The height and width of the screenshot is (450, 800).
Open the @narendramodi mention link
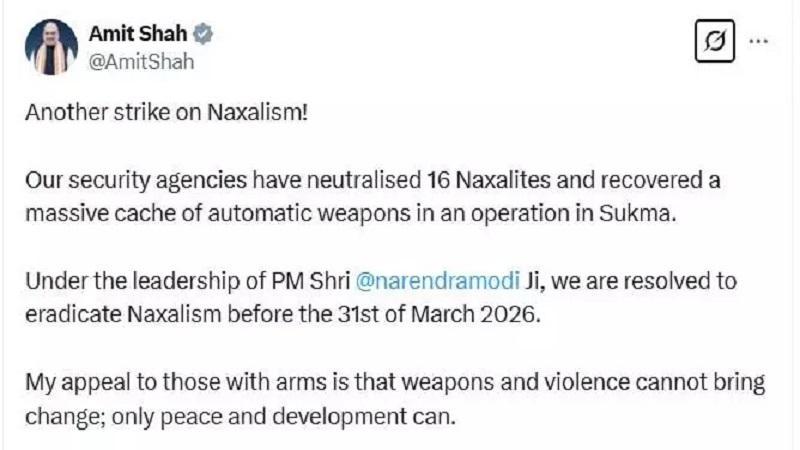(x=437, y=281)
